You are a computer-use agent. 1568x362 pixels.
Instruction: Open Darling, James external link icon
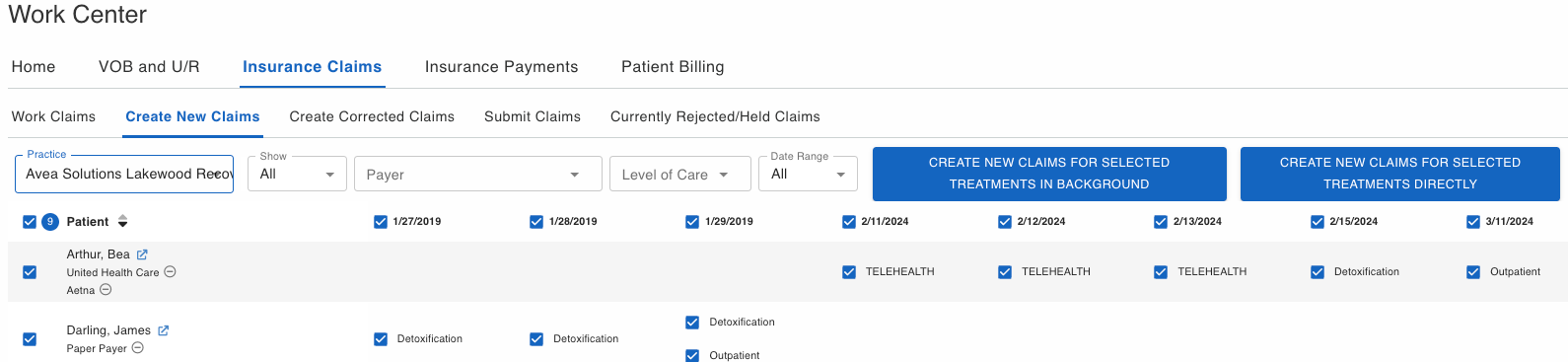point(163,330)
